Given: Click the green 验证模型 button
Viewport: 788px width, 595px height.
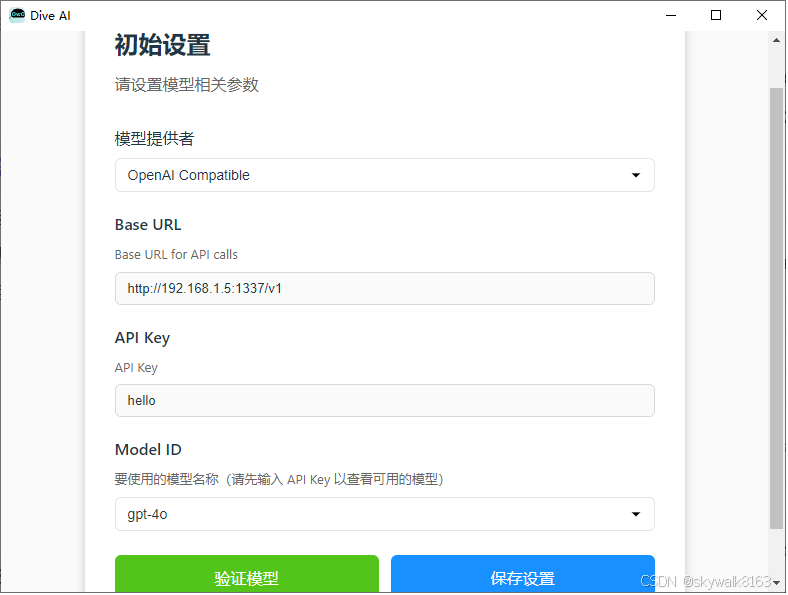Looking at the screenshot, I should (247, 574).
